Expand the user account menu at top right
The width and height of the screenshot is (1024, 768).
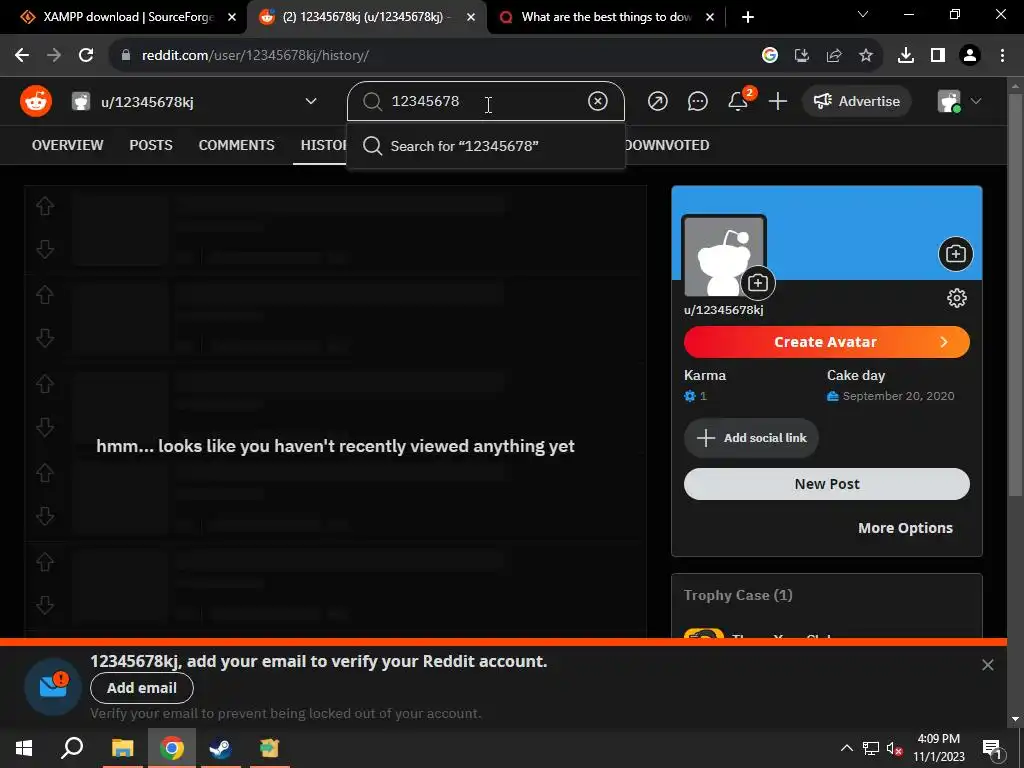pyautogui.click(x=959, y=101)
